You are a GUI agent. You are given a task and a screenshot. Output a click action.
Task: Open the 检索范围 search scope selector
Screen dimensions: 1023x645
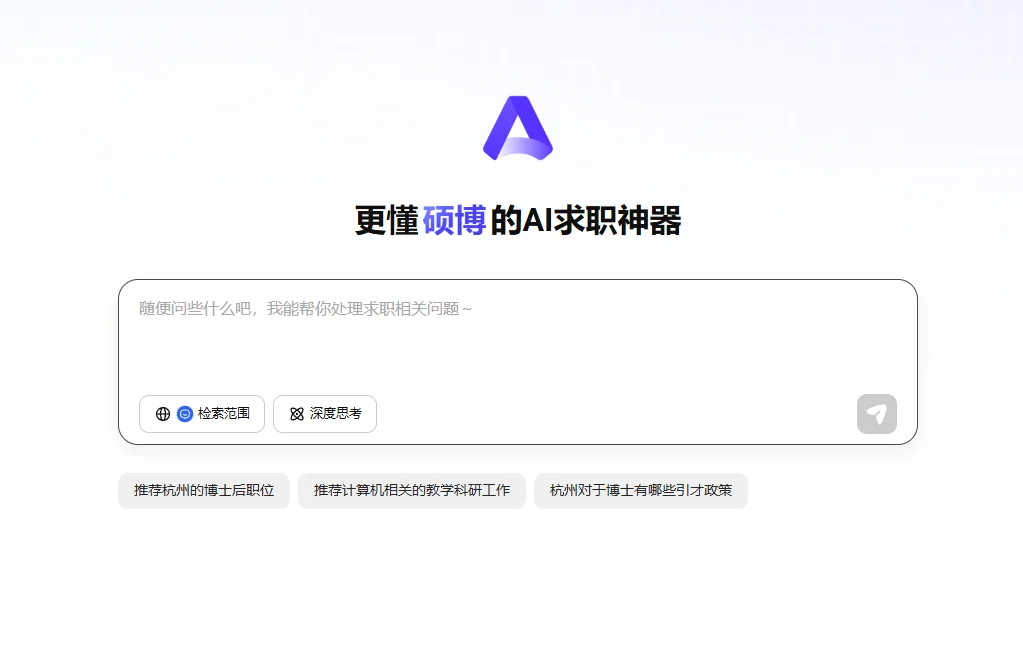click(202, 414)
